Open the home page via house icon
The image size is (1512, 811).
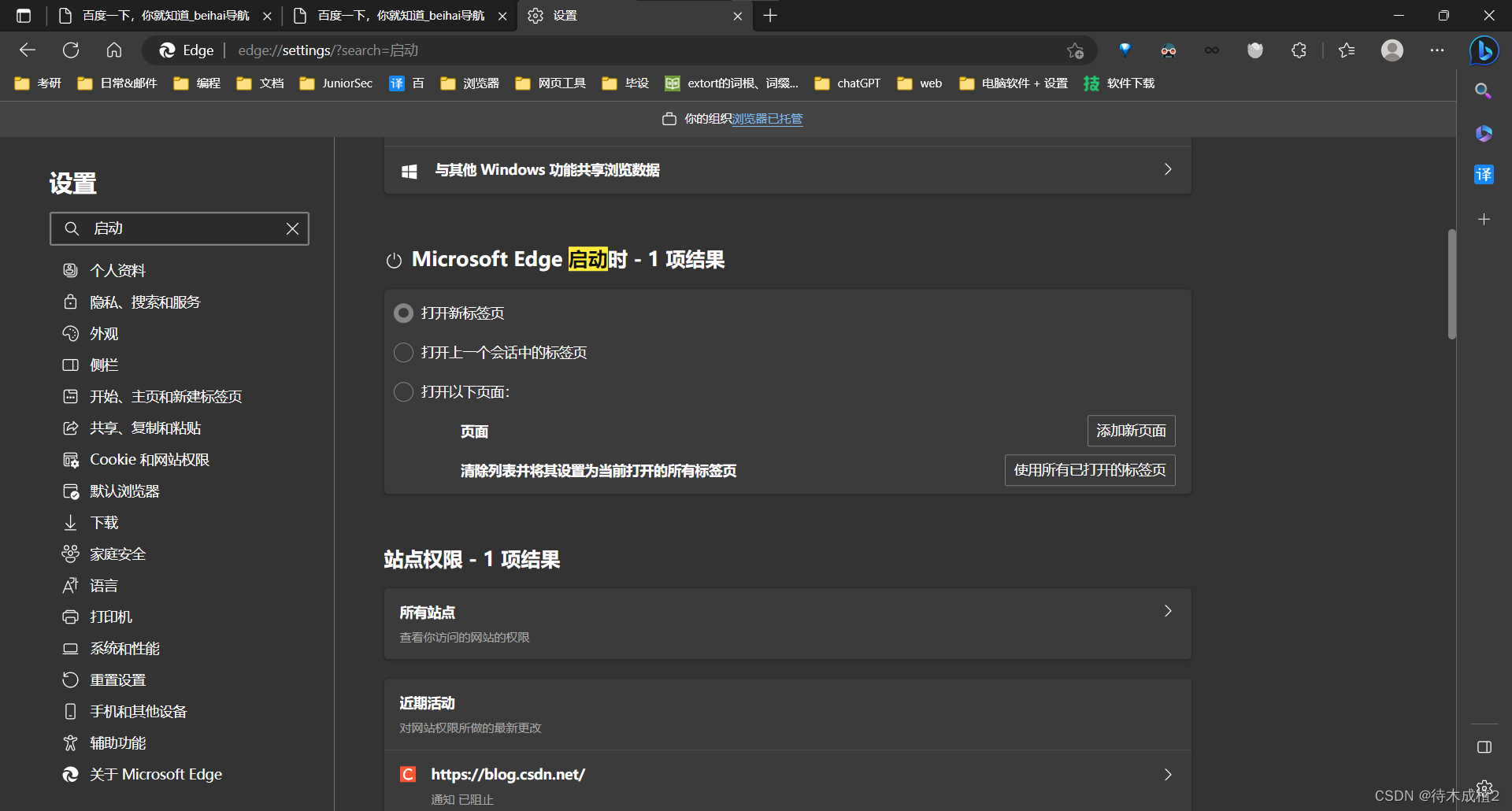[x=114, y=50]
